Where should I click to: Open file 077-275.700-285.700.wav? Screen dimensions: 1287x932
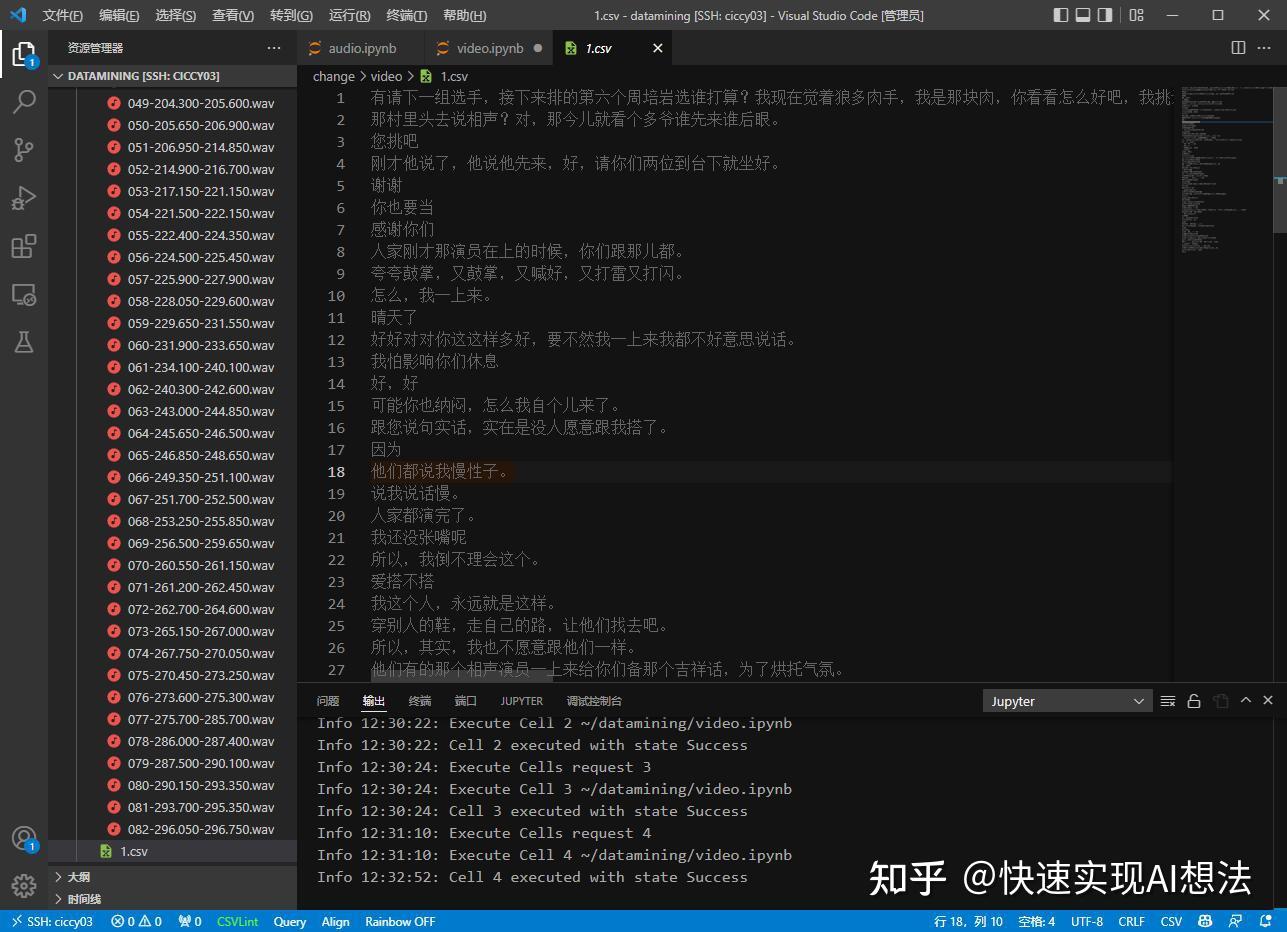(200, 719)
